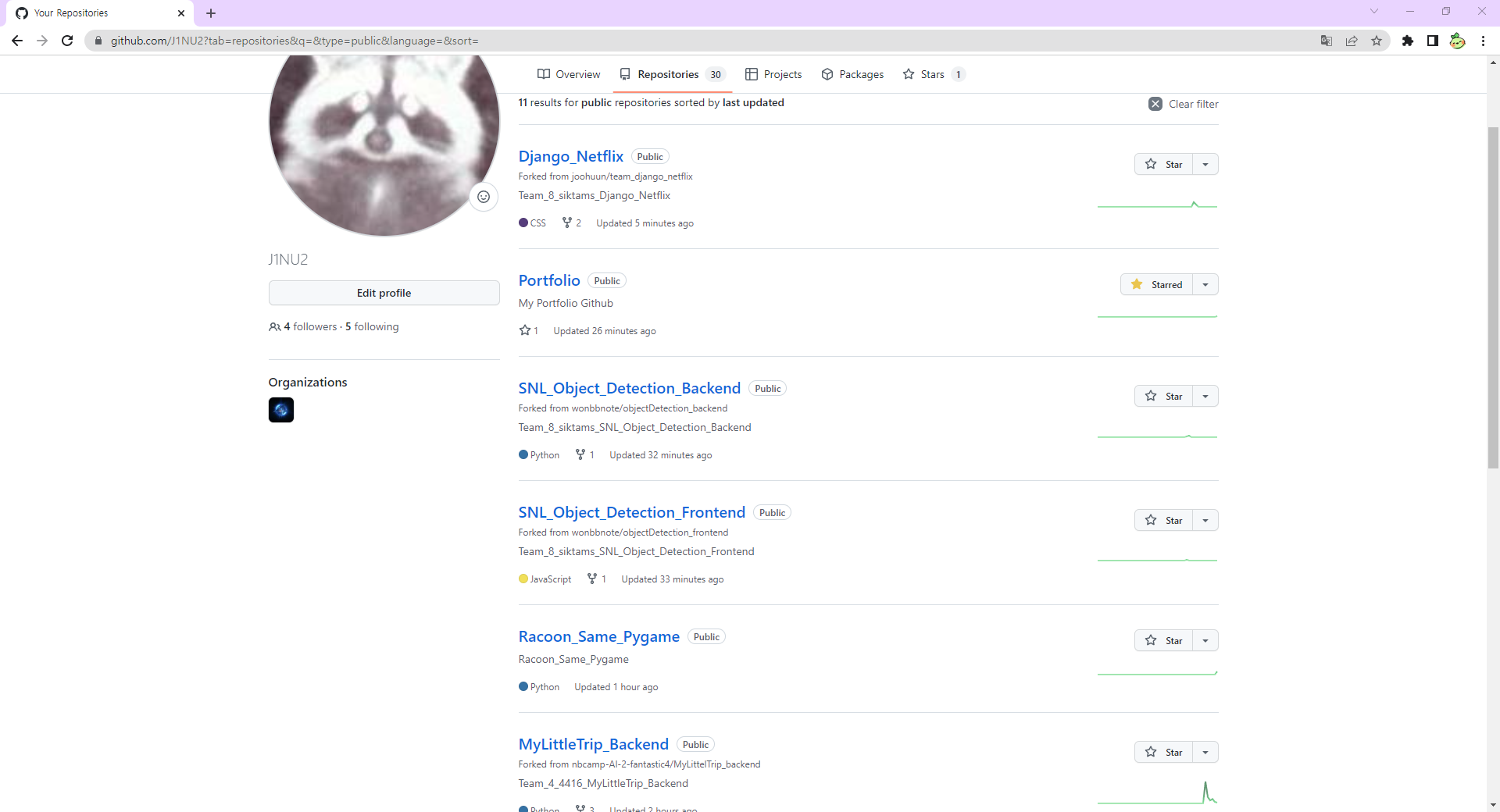This screenshot has width=1500, height=812.
Task: Star the MyLittleTrip_Backend repository
Action: point(1163,752)
